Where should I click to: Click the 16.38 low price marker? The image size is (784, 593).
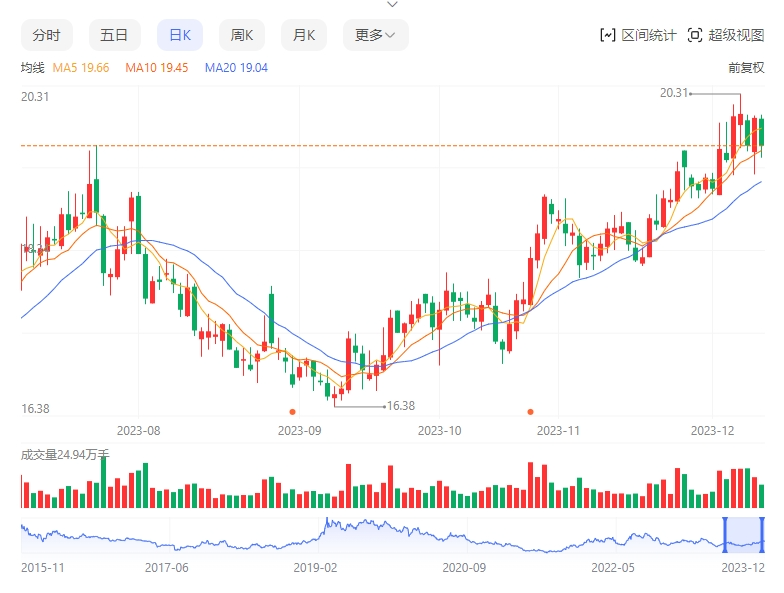pyautogui.click(x=400, y=405)
